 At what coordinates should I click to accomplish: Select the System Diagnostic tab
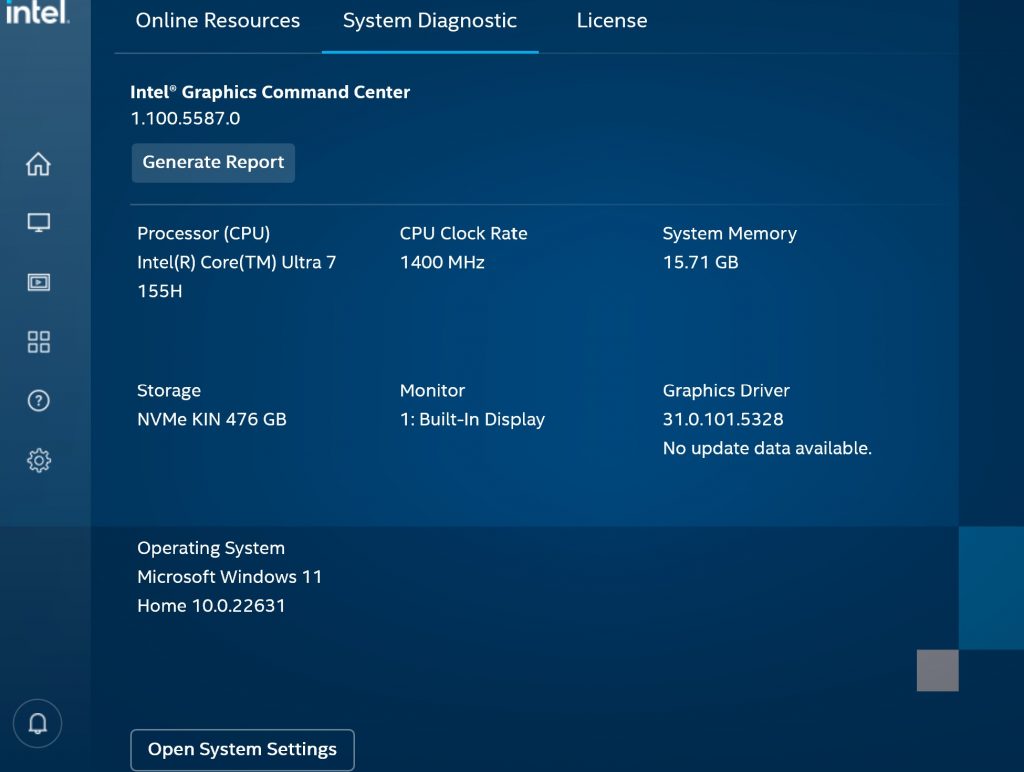(x=429, y=21)
